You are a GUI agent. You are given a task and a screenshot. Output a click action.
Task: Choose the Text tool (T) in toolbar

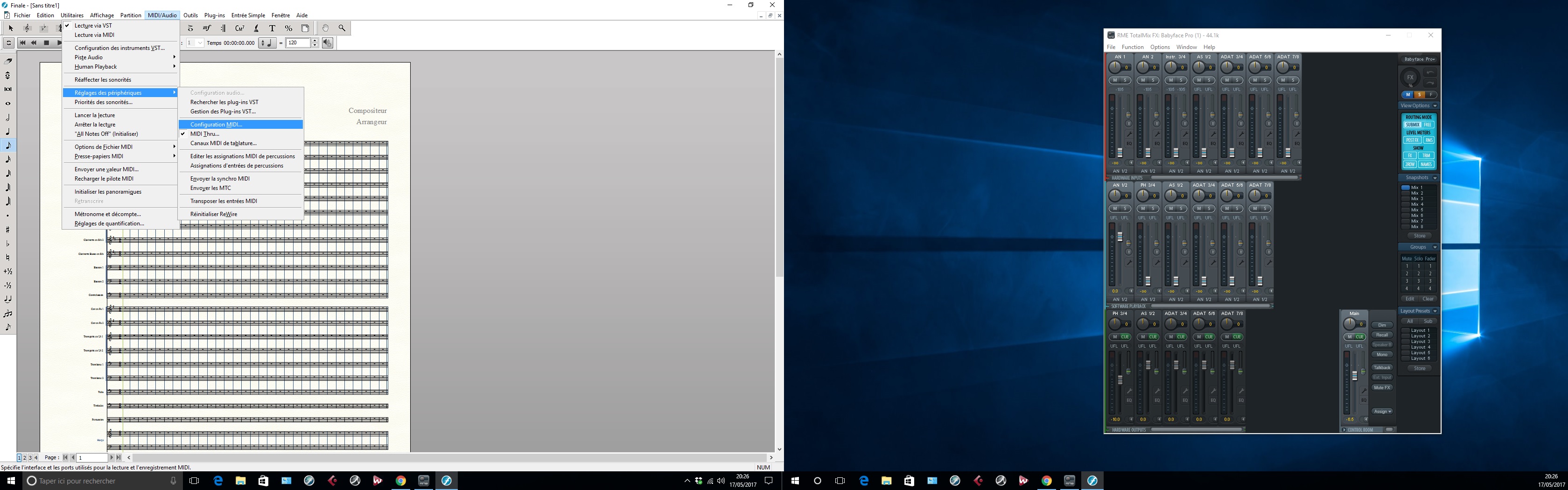272,28
